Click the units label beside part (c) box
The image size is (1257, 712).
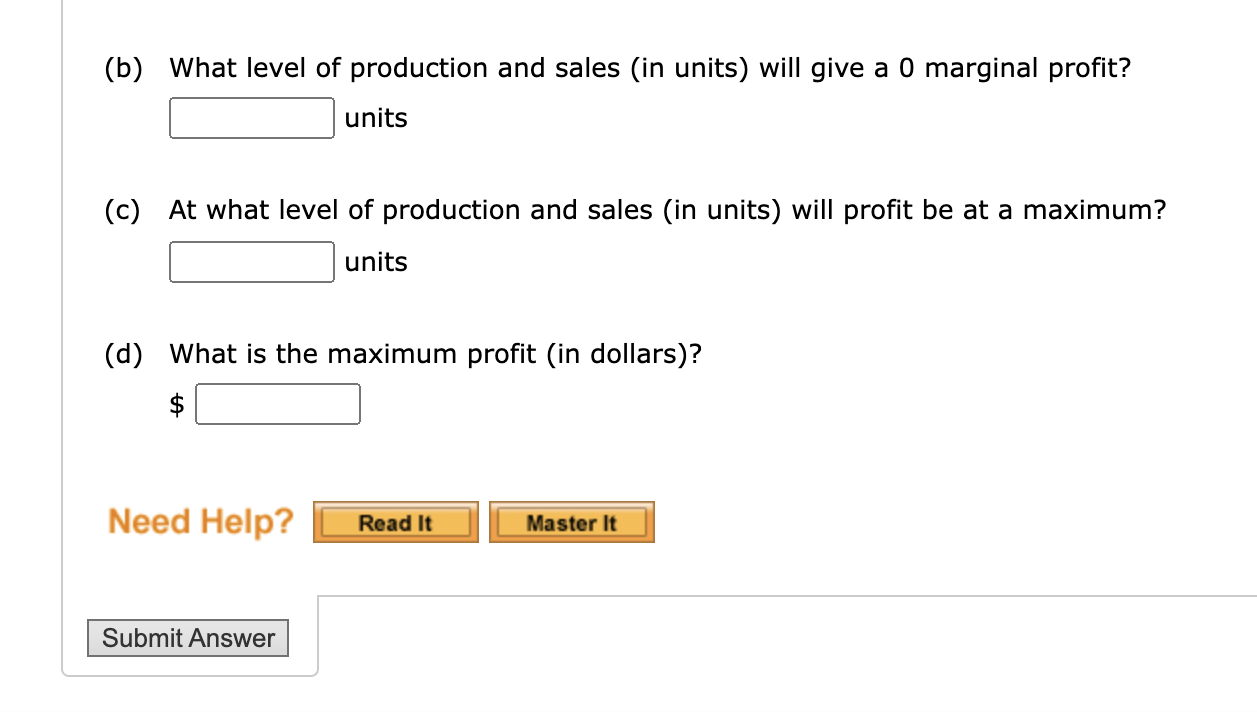coord(376,262)
